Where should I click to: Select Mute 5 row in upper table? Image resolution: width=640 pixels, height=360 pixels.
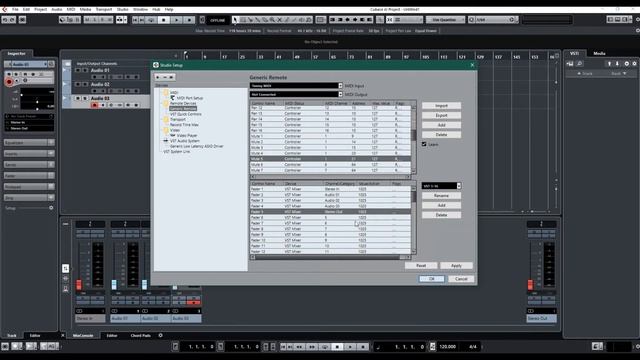(330, 159)
